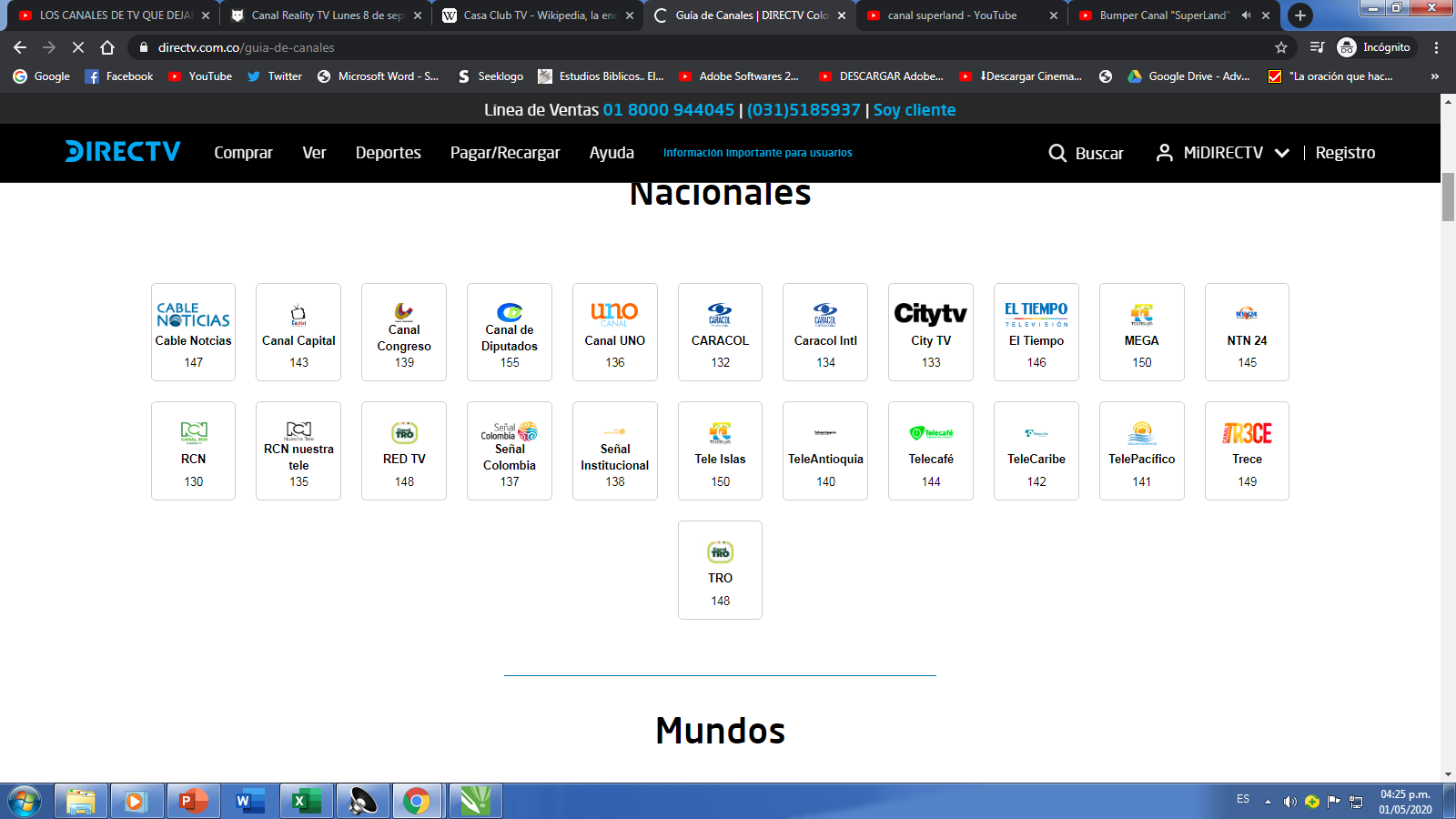Screen dimensions: 1456x819
Task: Select the Caracol Intl channel logo
Action: [x=825, y=315]
